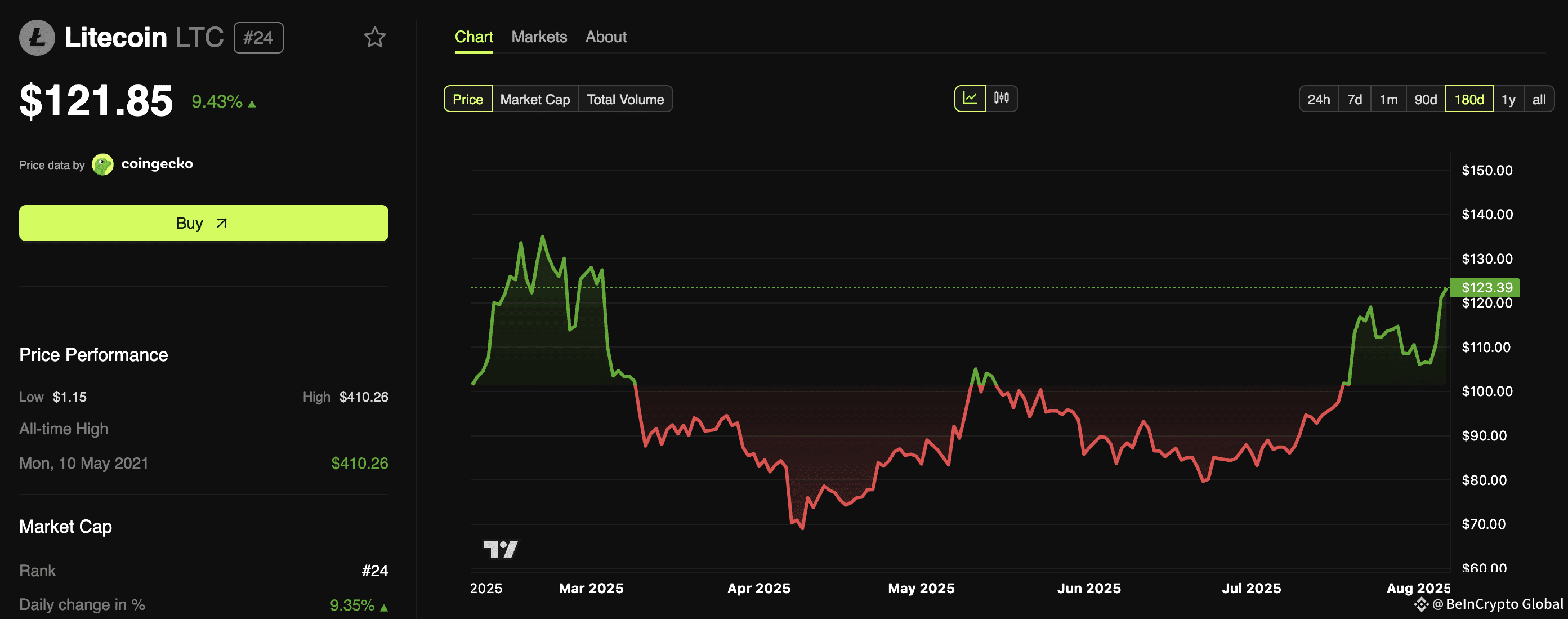This screenshot has height=619, width=1568.
Task: Set chart range to 90d
Action: [x=1426, y=99]
